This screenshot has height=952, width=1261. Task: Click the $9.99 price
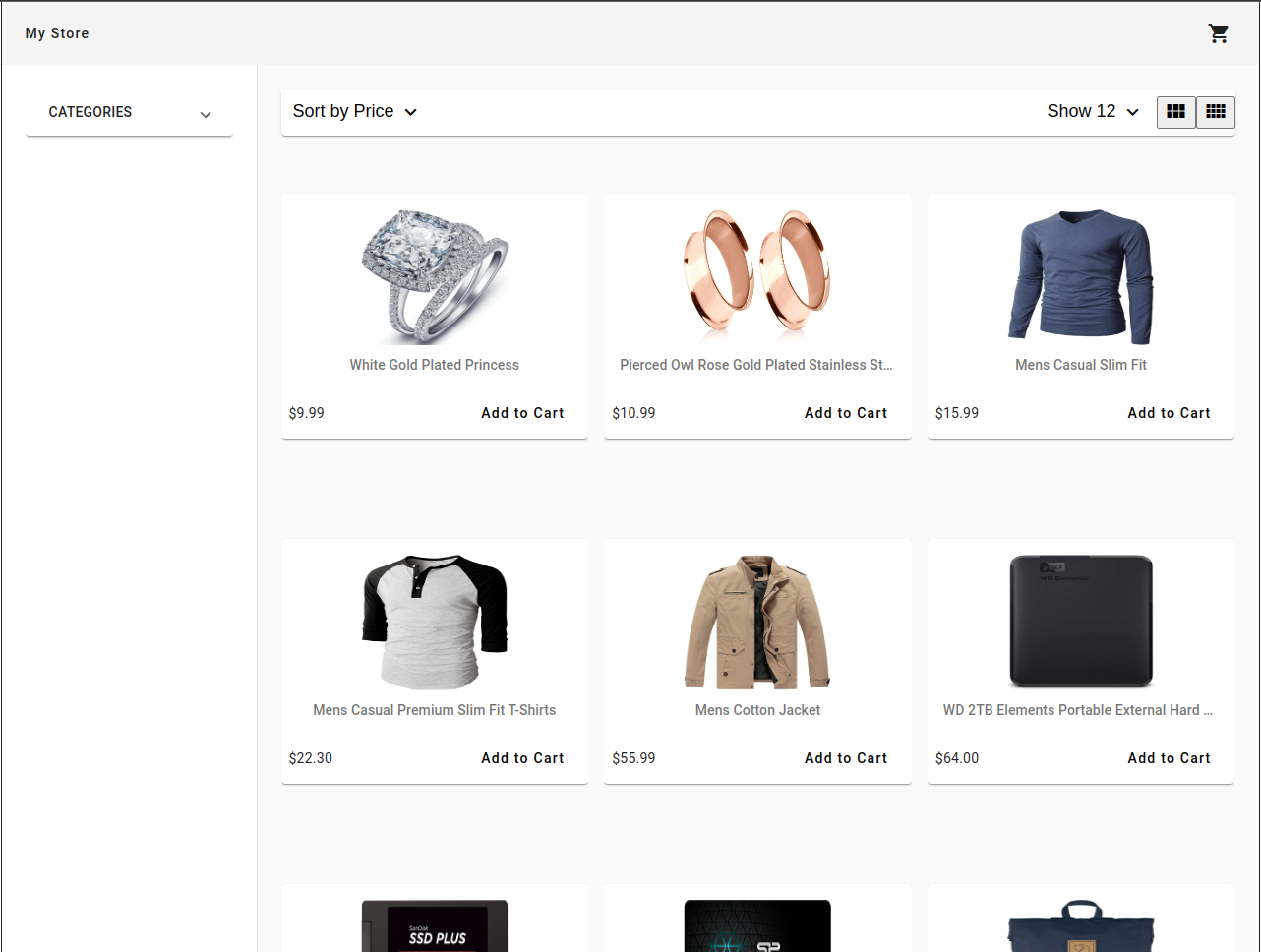pos(307,413)
